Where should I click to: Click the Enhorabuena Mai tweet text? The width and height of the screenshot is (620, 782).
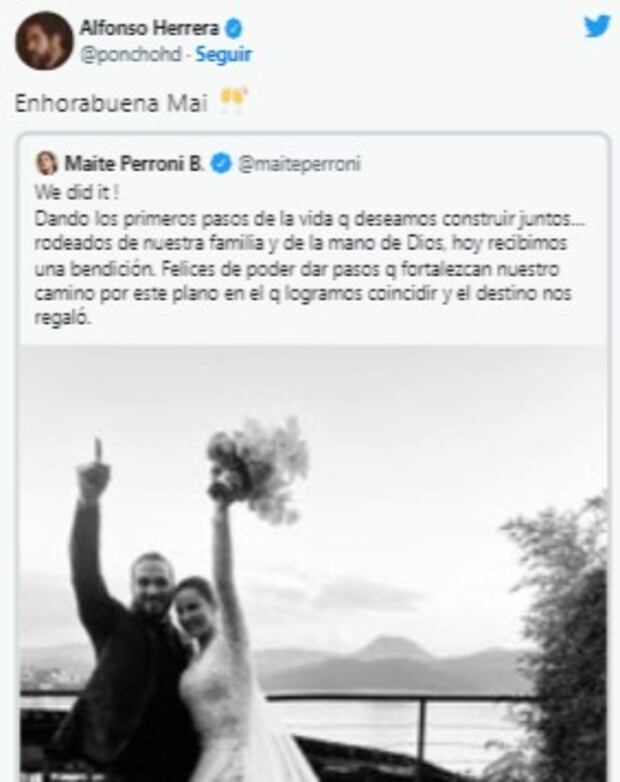(x=111, y=103)
